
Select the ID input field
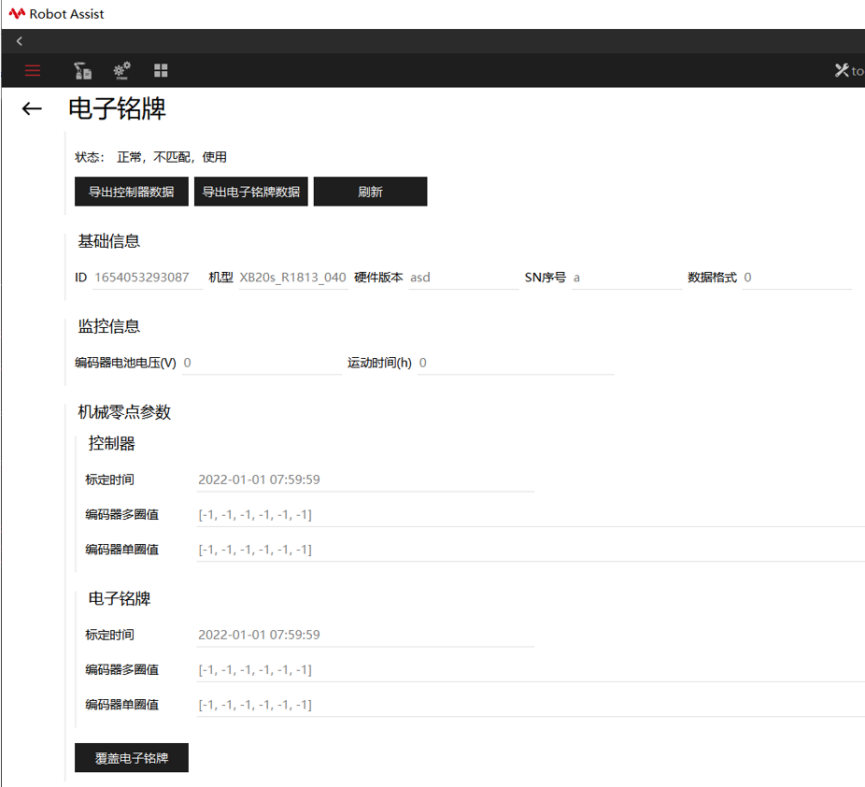147,277
